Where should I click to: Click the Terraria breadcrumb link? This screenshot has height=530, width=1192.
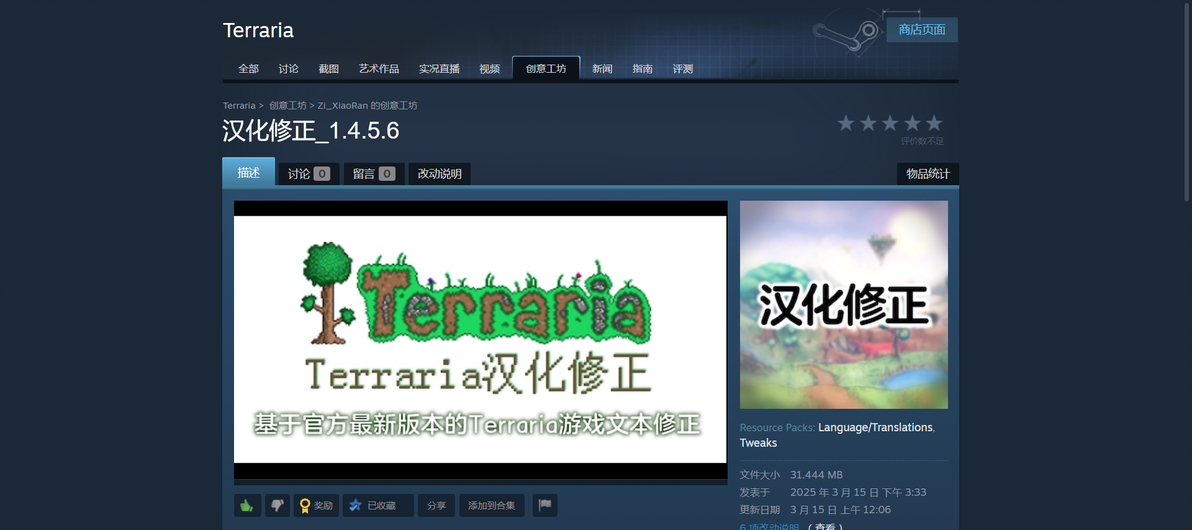(239, 106)
